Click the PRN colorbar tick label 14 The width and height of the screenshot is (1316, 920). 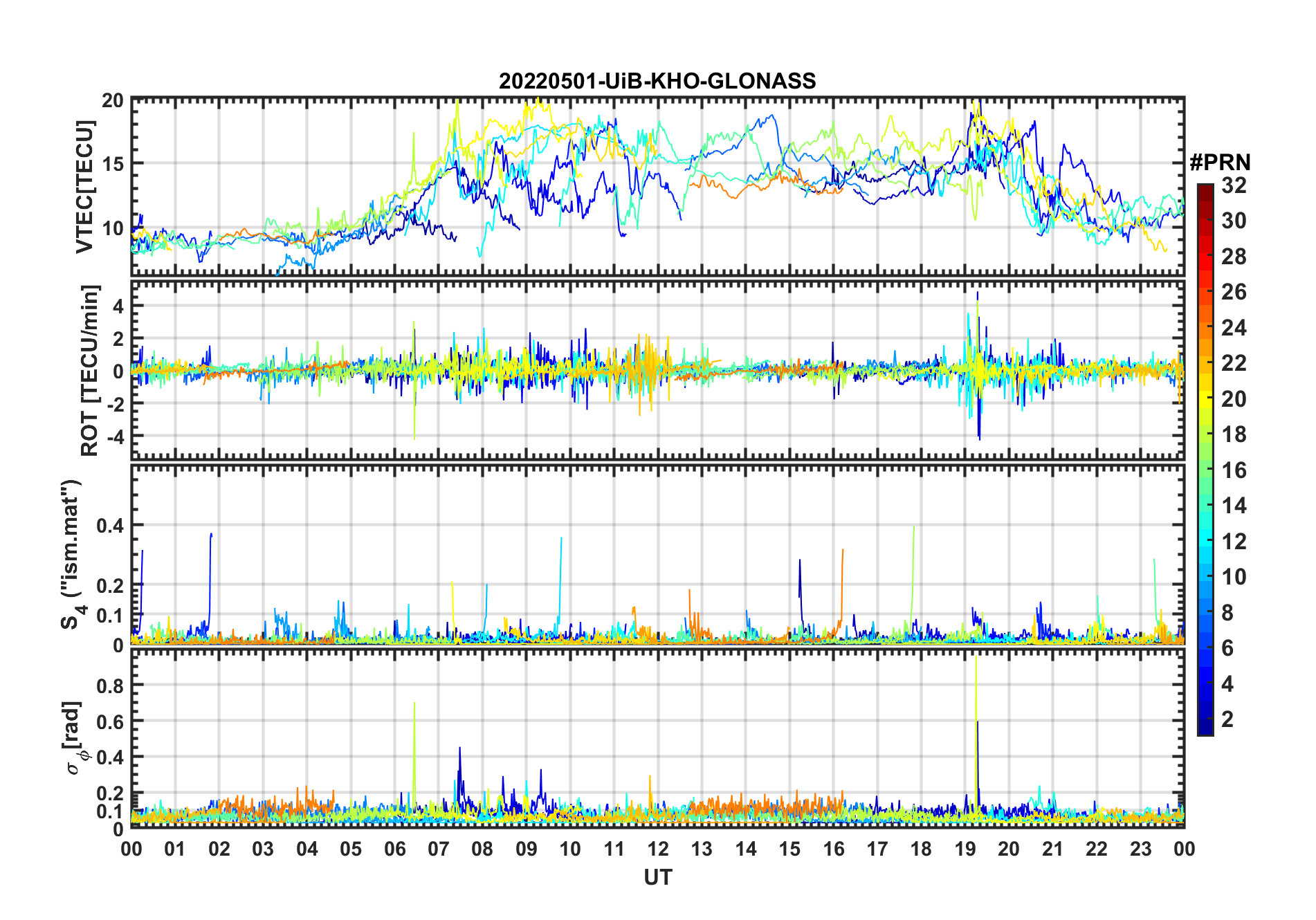[1234, 506]
